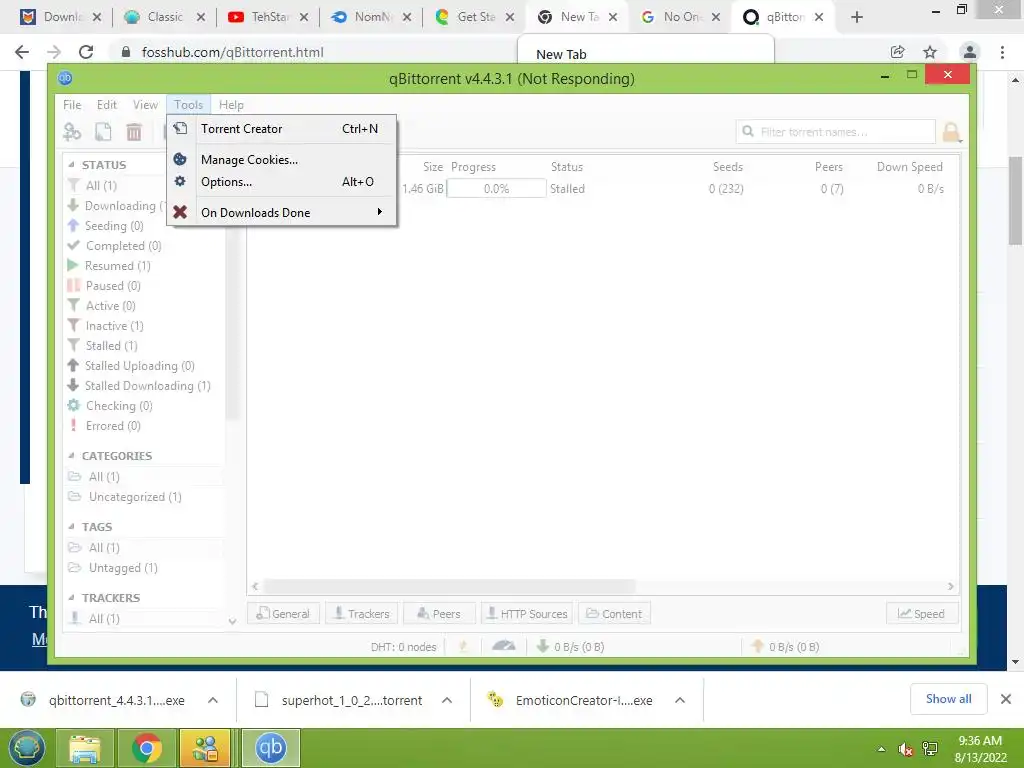Screen dimensions: 1024x768
Task: Open Chrome profile avatar icon
Action: (970, 52)
